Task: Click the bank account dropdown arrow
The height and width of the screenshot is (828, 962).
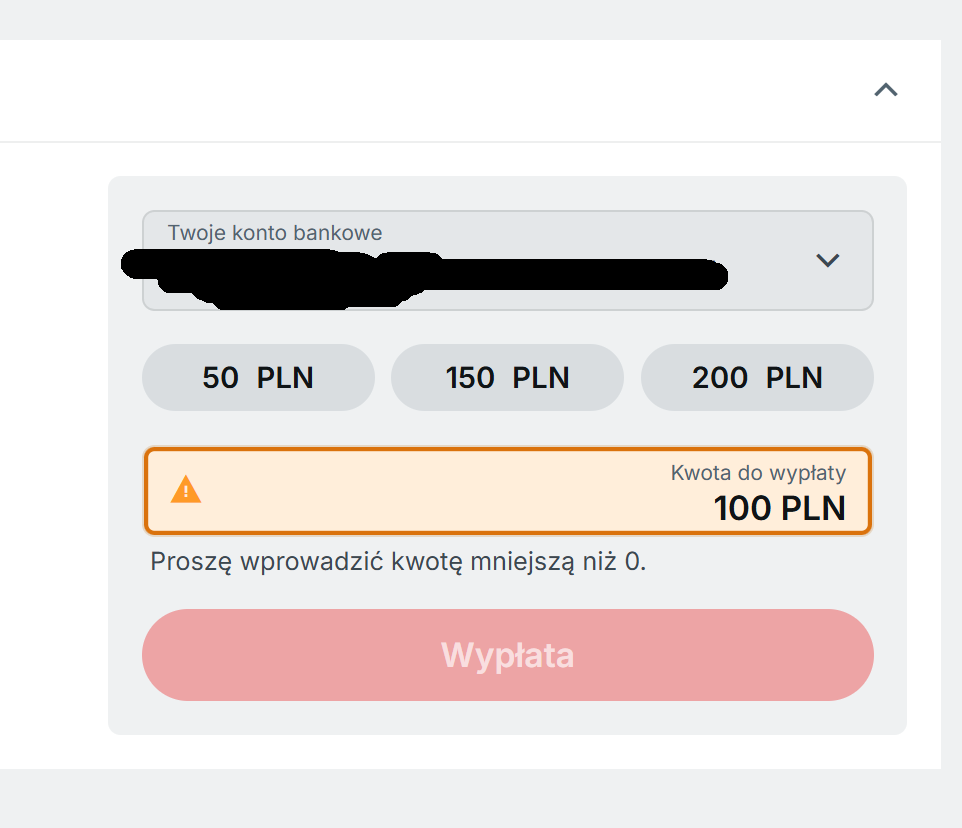Action: 827,261
